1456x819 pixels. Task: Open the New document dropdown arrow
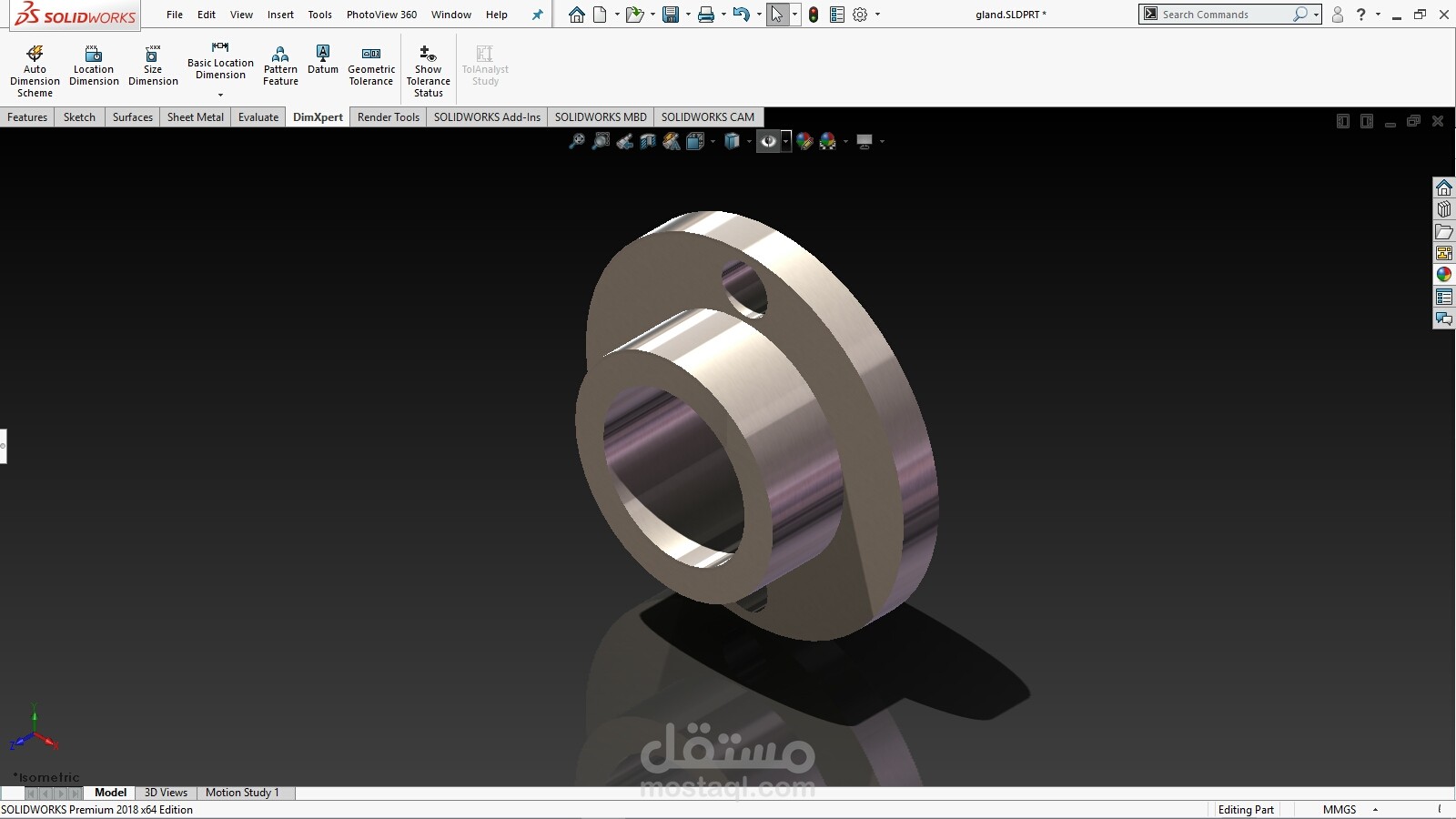617,15
